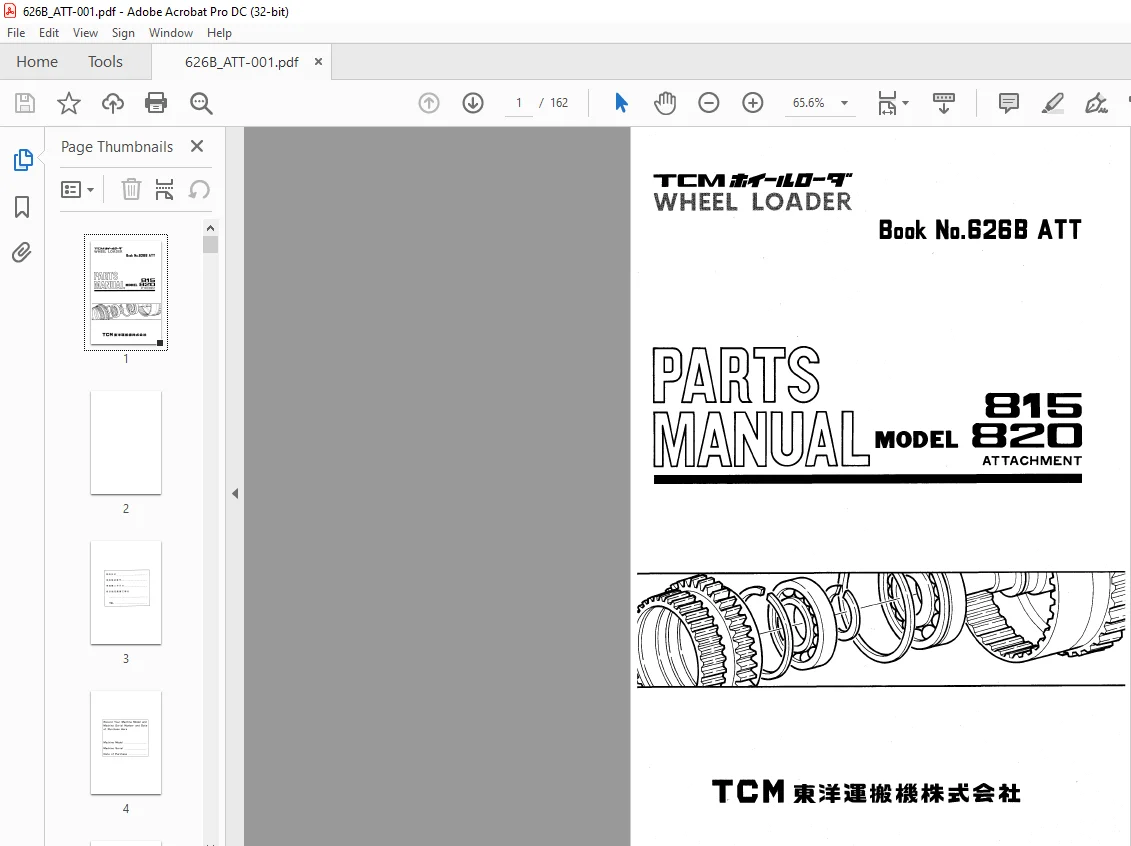Click the print pages icon in thumbnails panel
This screenshot has height=846, width=1131.
pos(164,190)
